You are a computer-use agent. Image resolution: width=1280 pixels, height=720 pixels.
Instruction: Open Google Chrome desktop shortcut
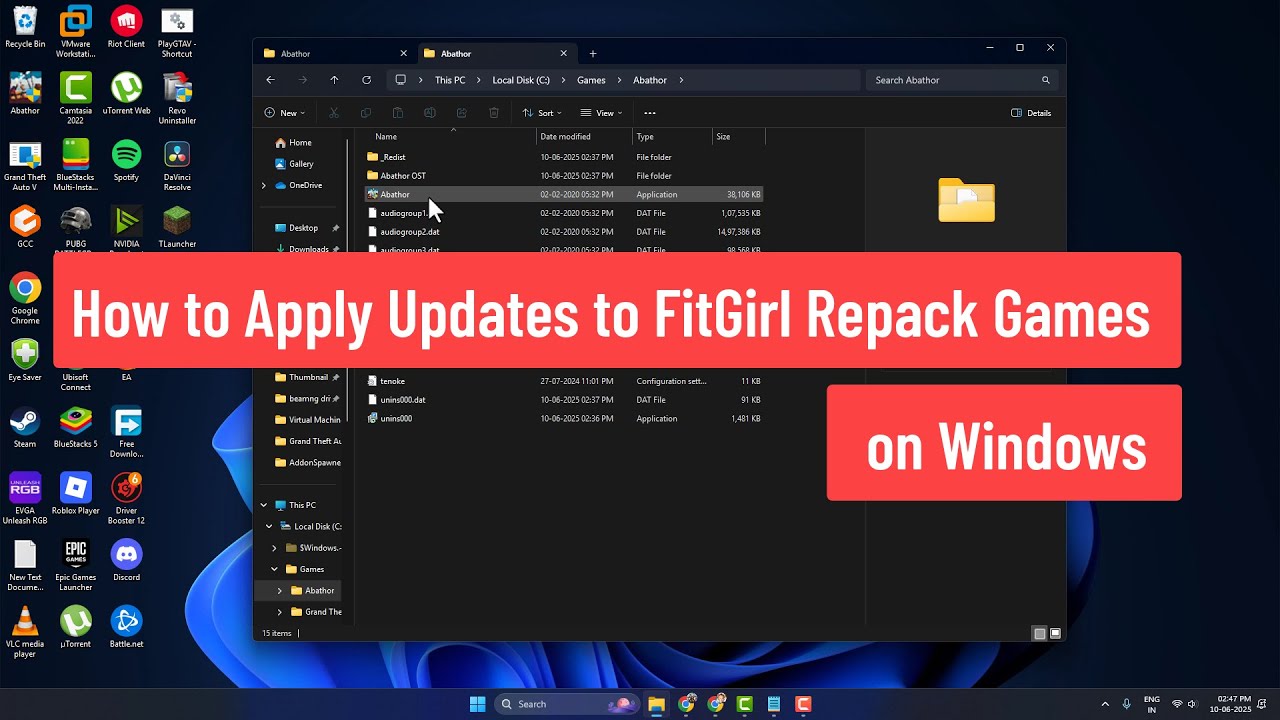tap(25, 300)
